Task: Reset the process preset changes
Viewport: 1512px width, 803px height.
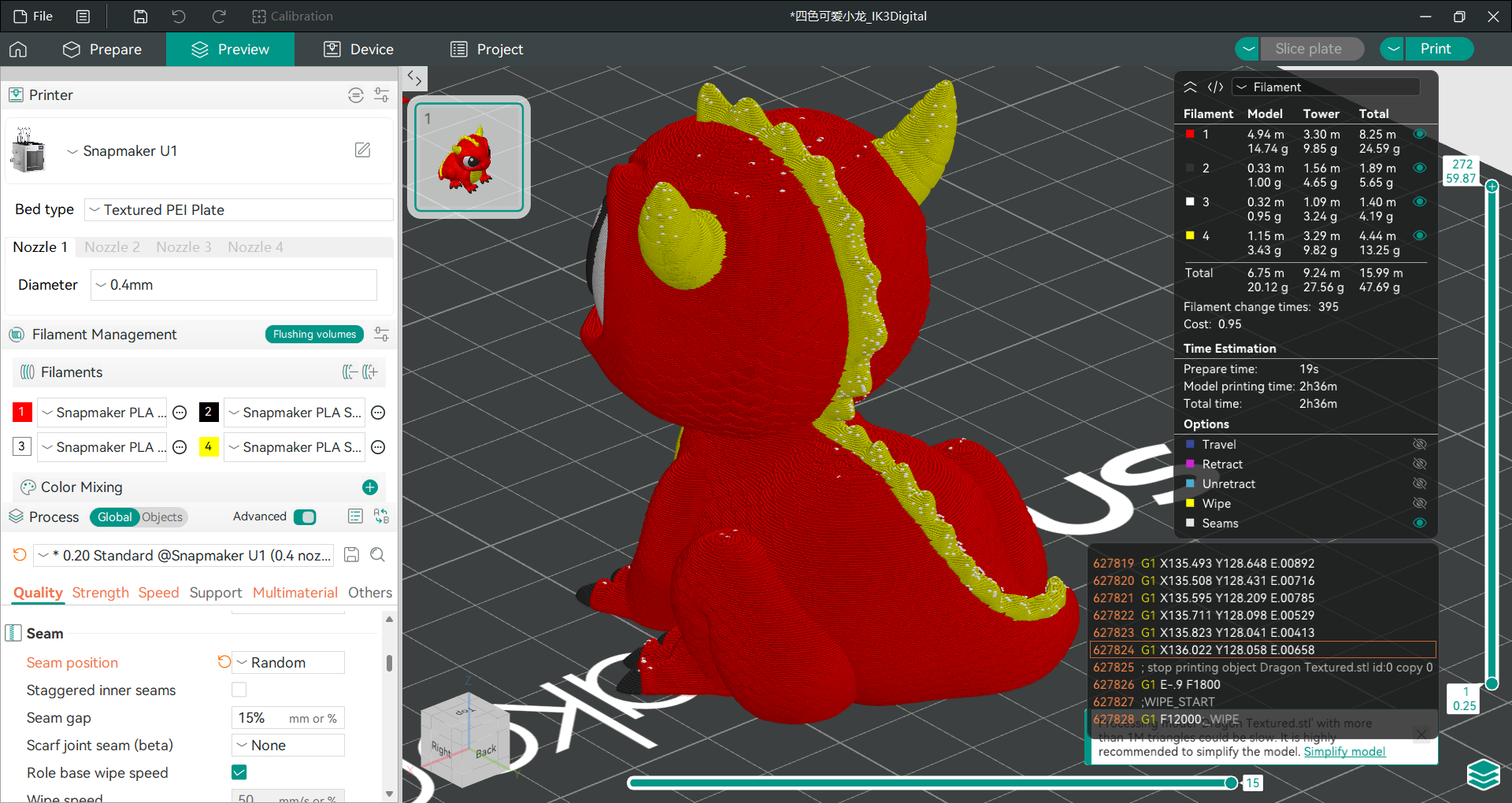Action: (x=20, y=555)
